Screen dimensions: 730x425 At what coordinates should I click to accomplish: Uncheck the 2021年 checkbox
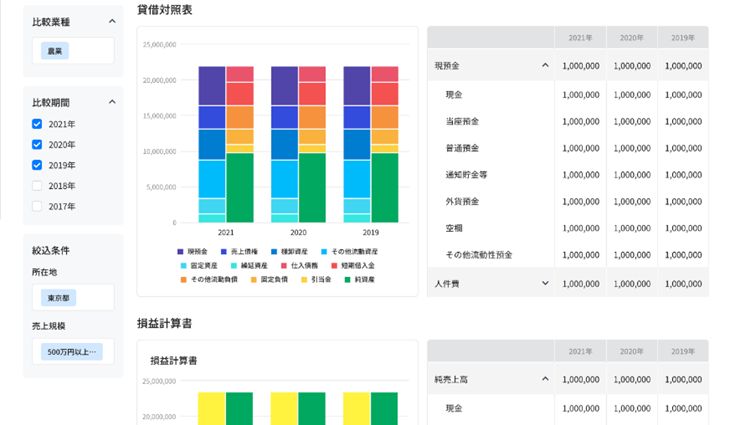(x=37, y=124)
